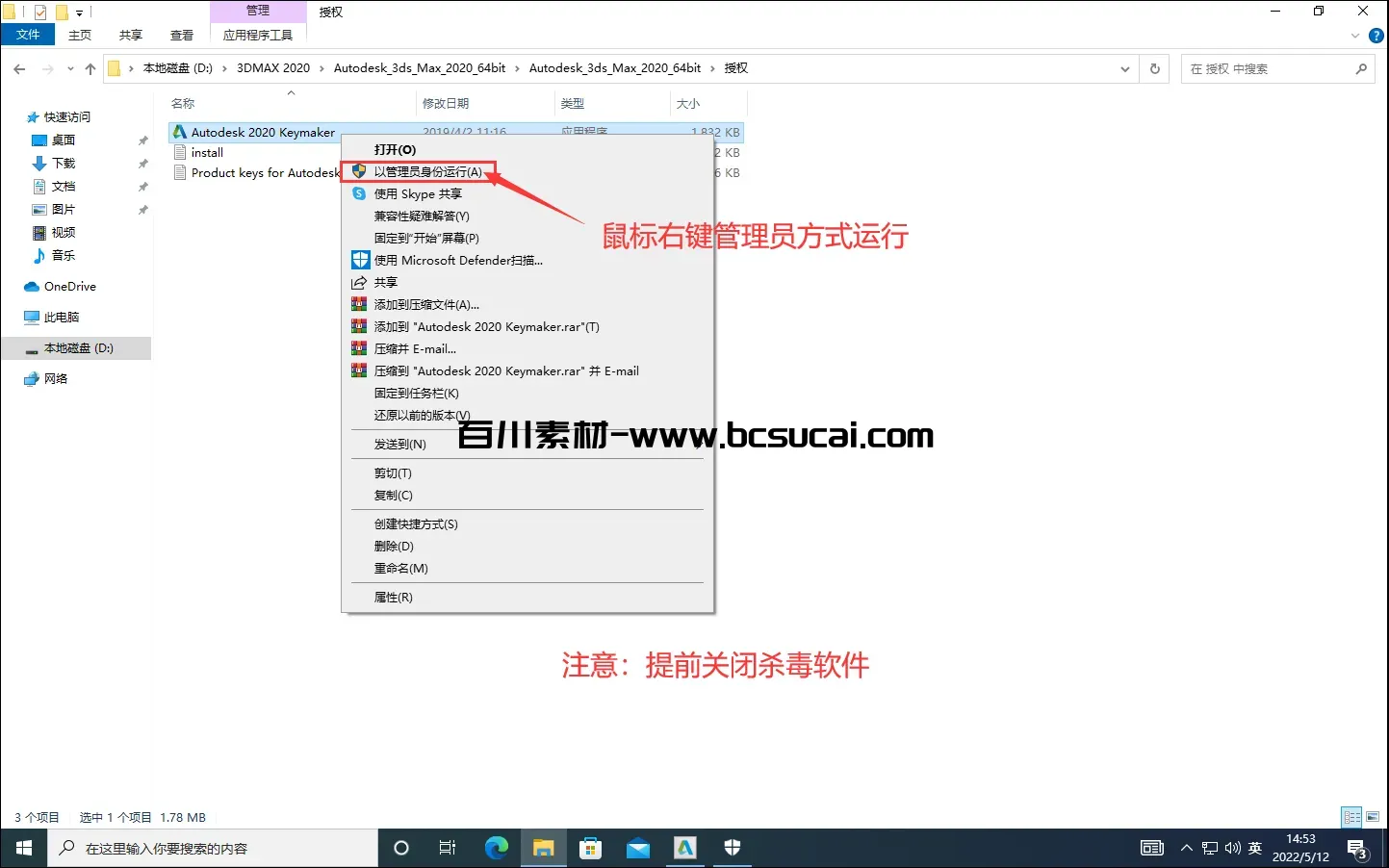Choose 属性 in the context menu
The image size is (1389, 868).
click(393, 598)
